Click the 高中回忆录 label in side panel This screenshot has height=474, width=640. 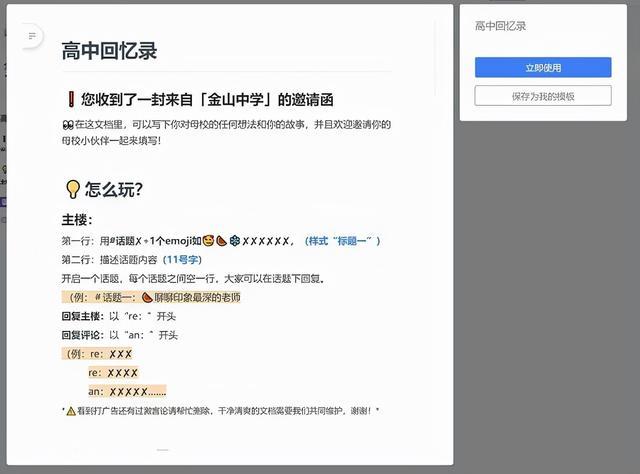(x=500, y=26)
